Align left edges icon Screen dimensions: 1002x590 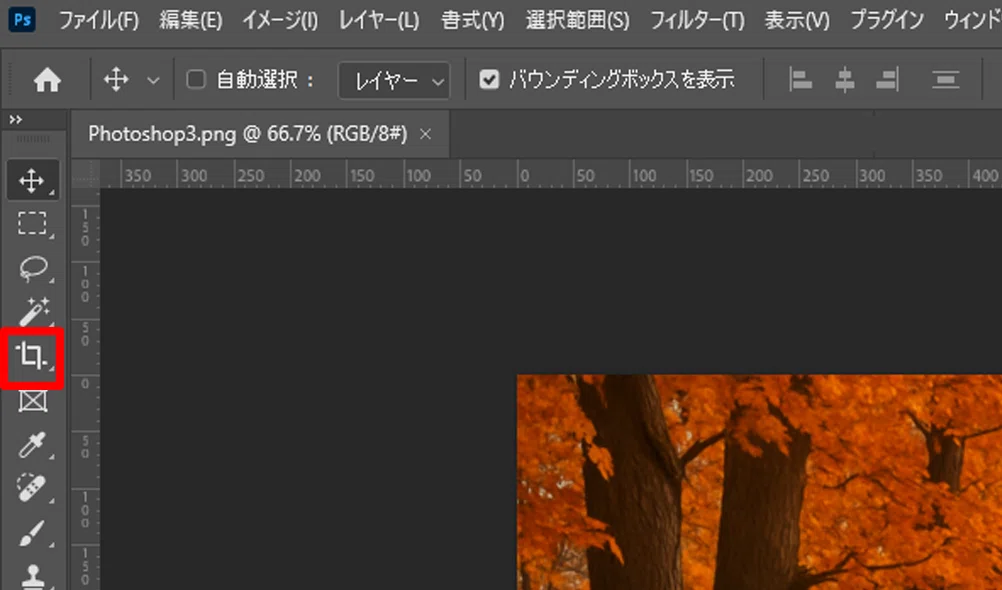click(800, 81)
